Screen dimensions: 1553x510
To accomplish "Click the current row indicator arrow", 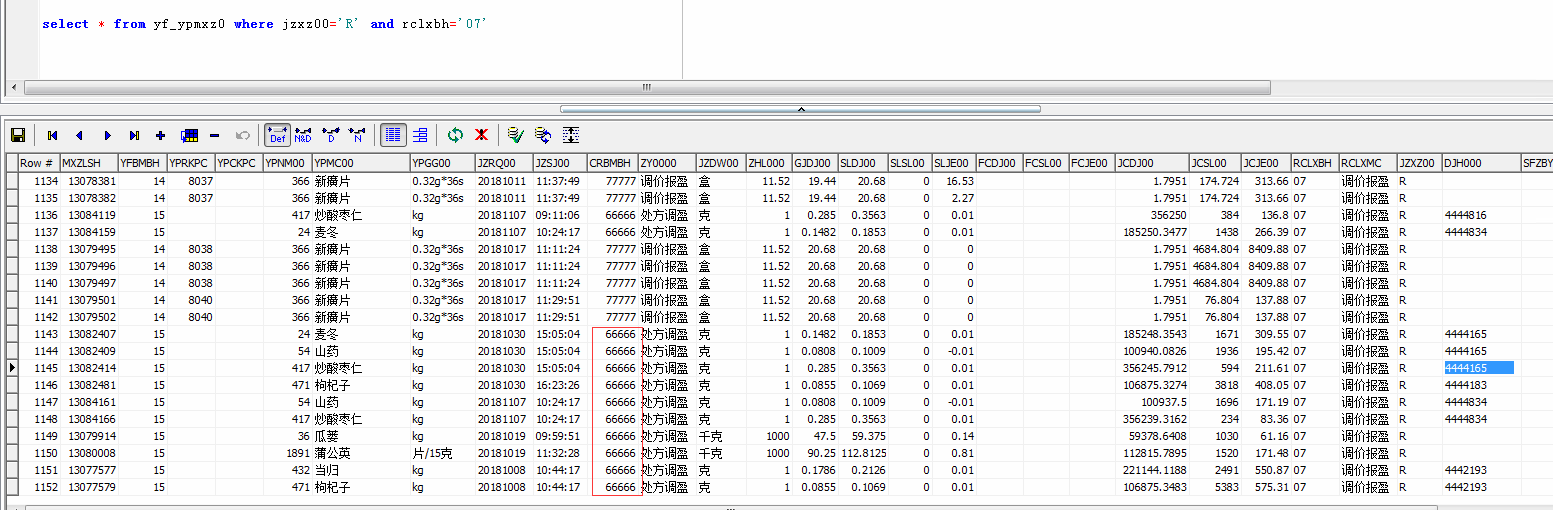I will tap(11, 368).
